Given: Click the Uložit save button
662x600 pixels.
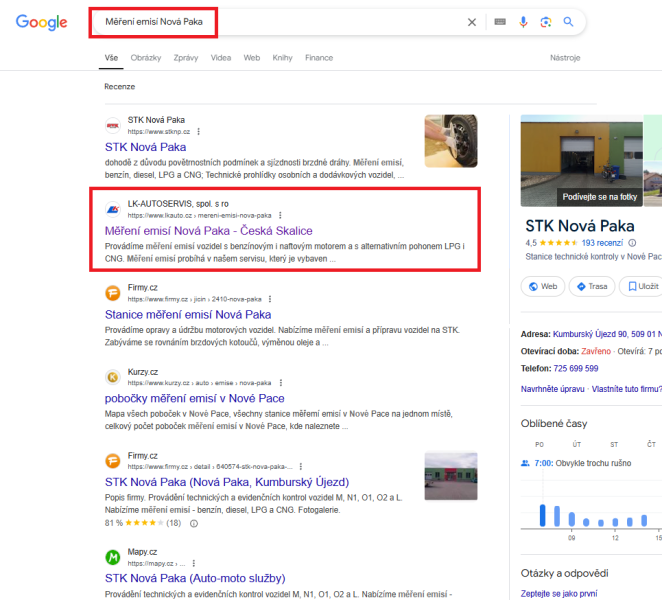Looking at the screenshot, I should 641,287.
